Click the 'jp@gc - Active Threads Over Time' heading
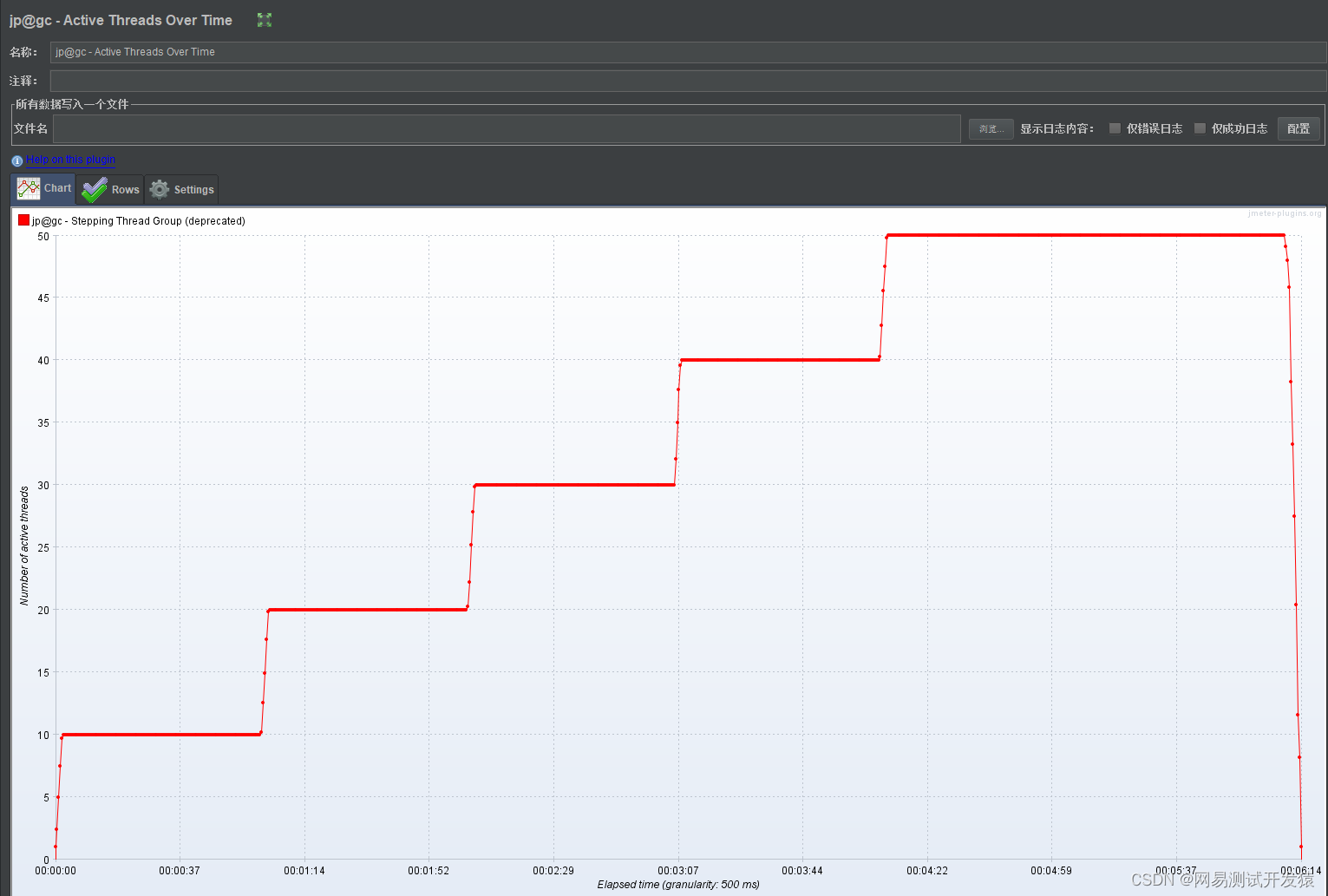 pos(121,20)
